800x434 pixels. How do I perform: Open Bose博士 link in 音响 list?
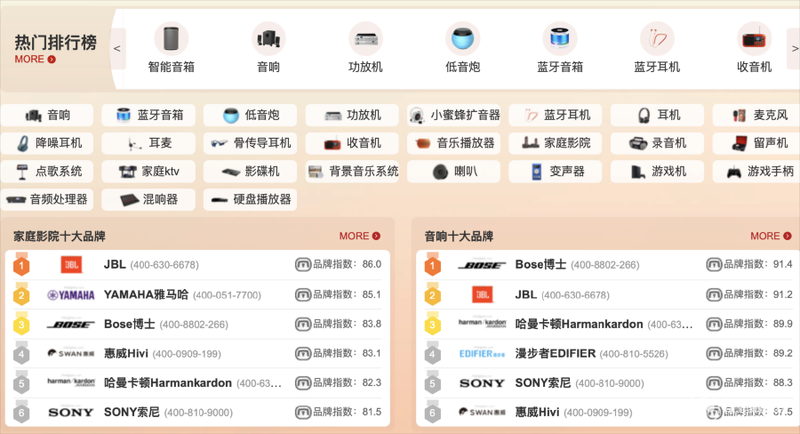541,265
